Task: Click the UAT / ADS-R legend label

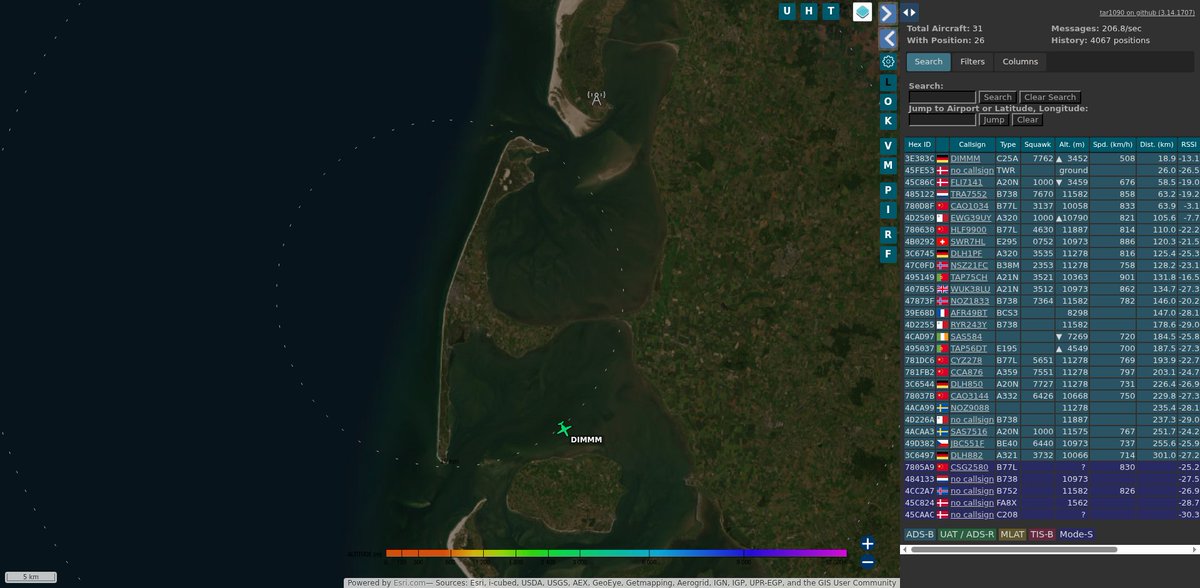Action: 967,535
